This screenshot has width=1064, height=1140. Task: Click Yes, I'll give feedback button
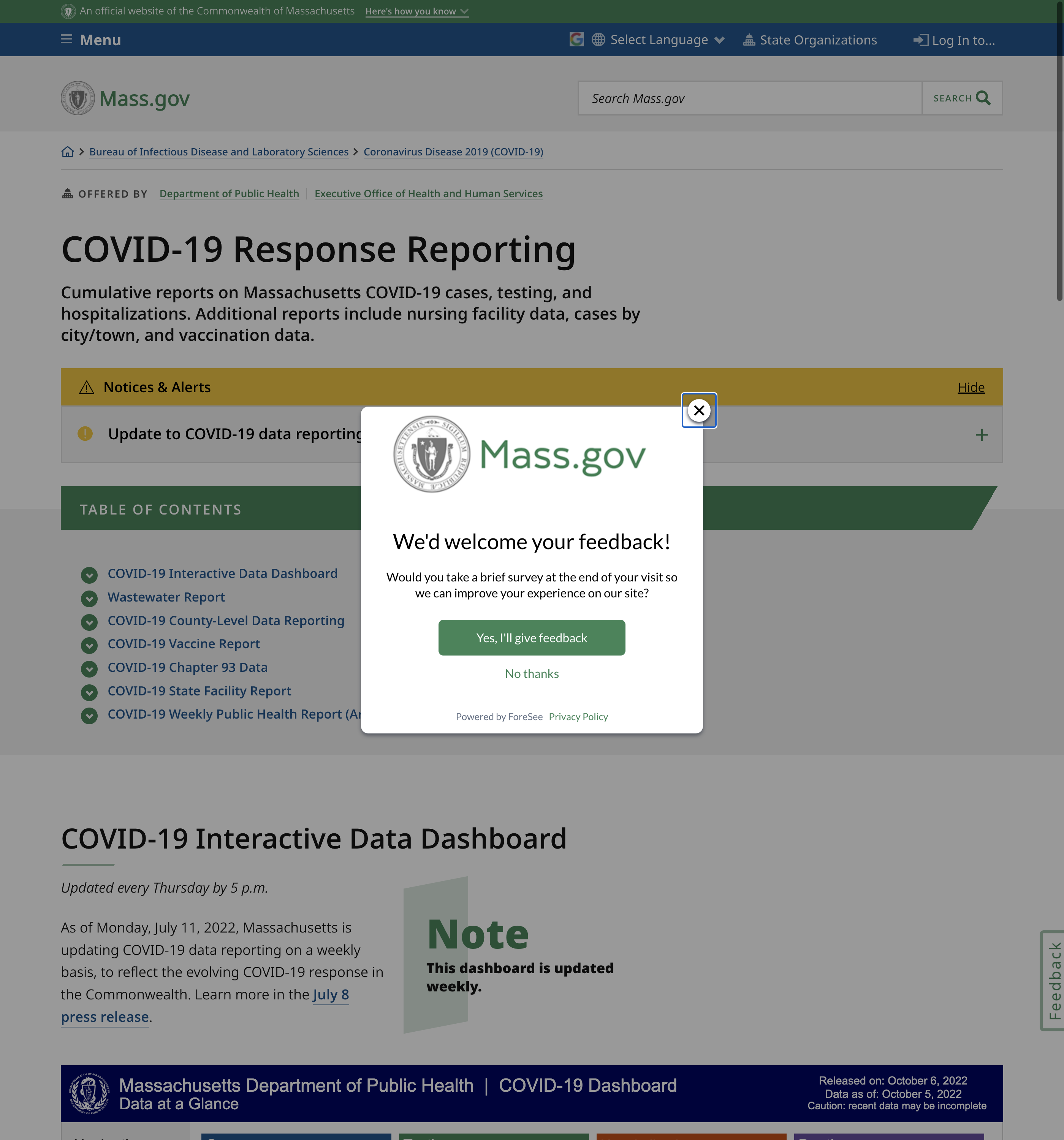531,638
